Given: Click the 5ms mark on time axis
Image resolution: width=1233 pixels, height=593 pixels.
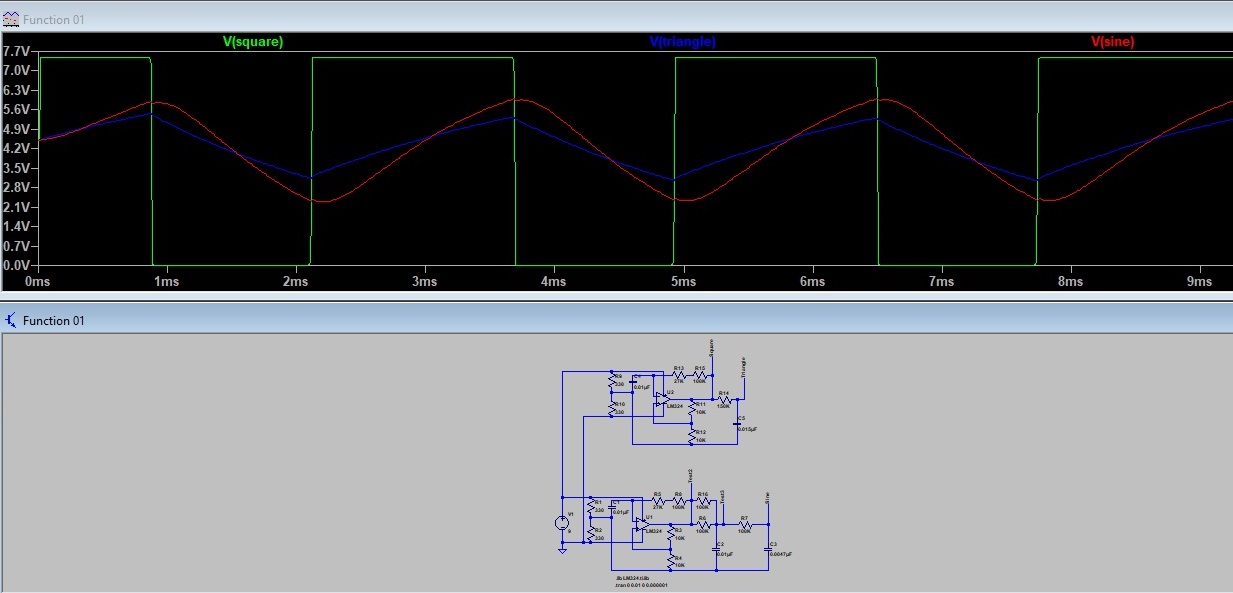Looking at the screenshot, I should 683,282.
